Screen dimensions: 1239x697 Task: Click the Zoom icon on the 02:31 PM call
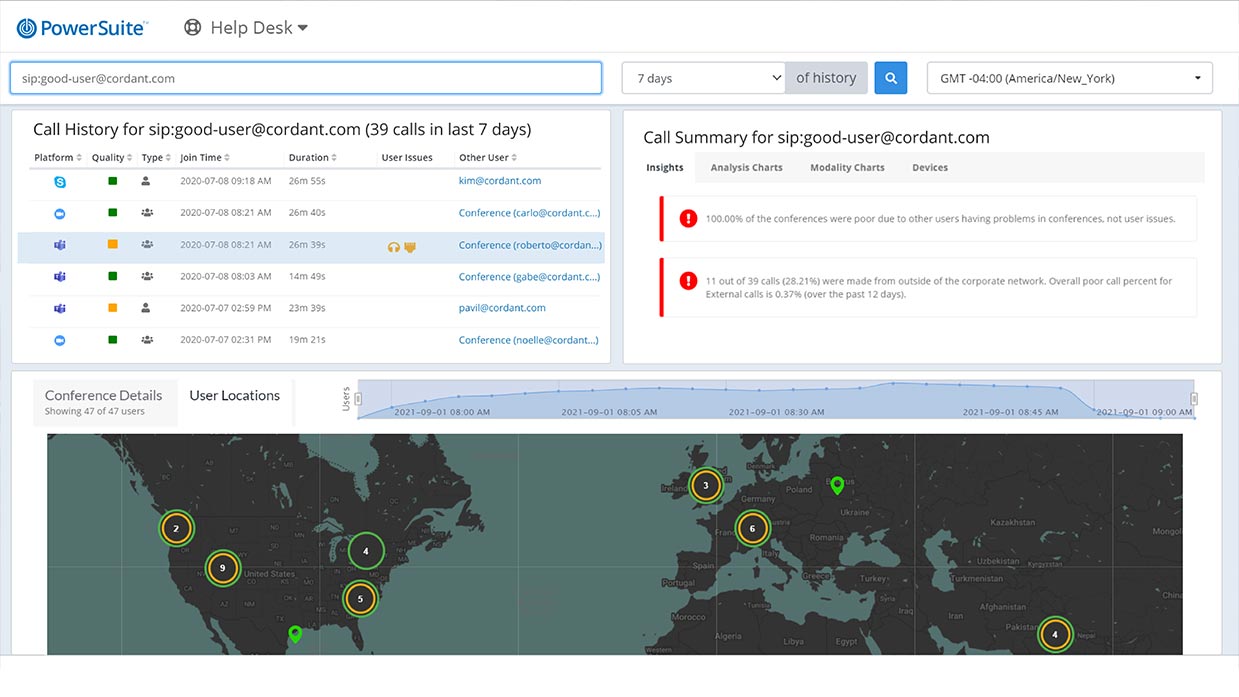point(60,341)
